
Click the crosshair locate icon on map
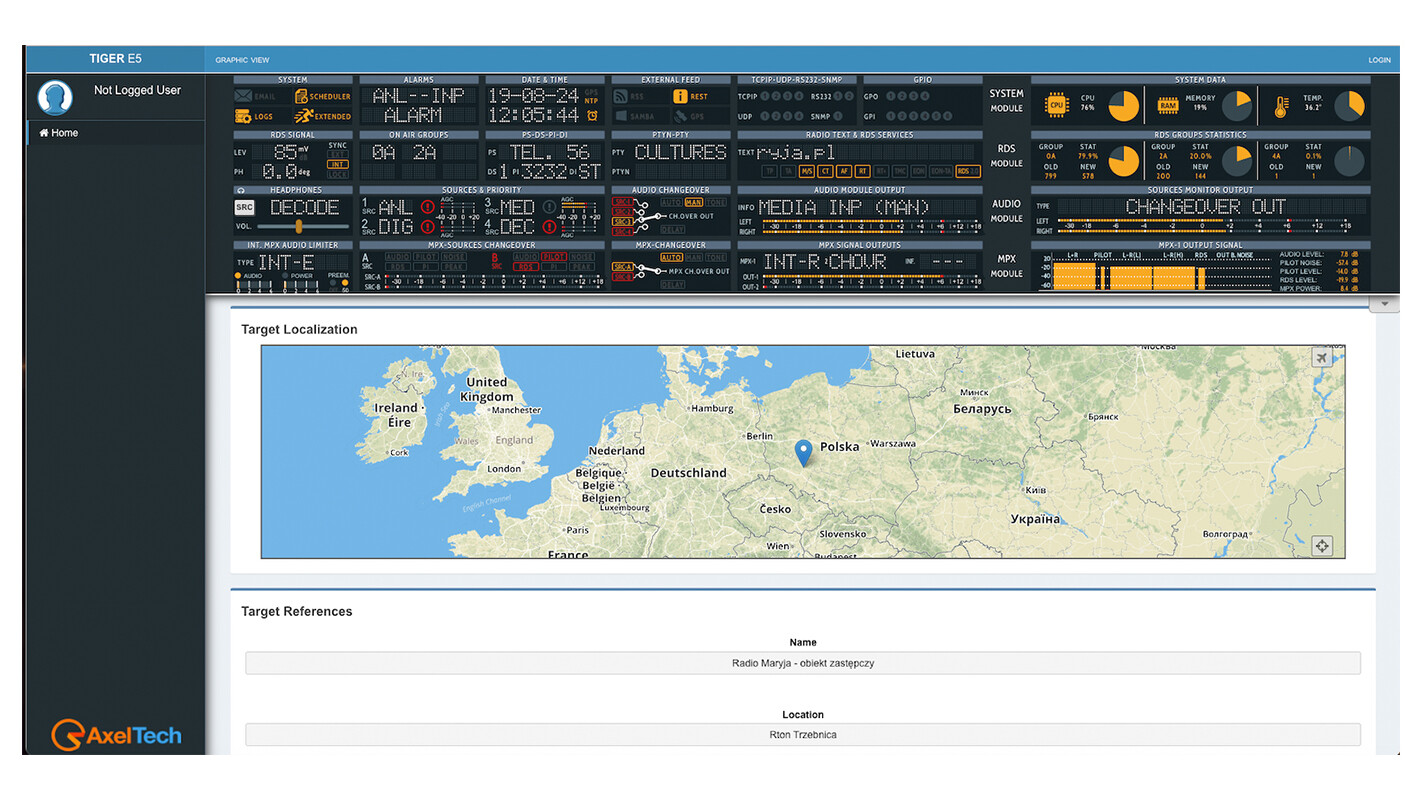1322,546
